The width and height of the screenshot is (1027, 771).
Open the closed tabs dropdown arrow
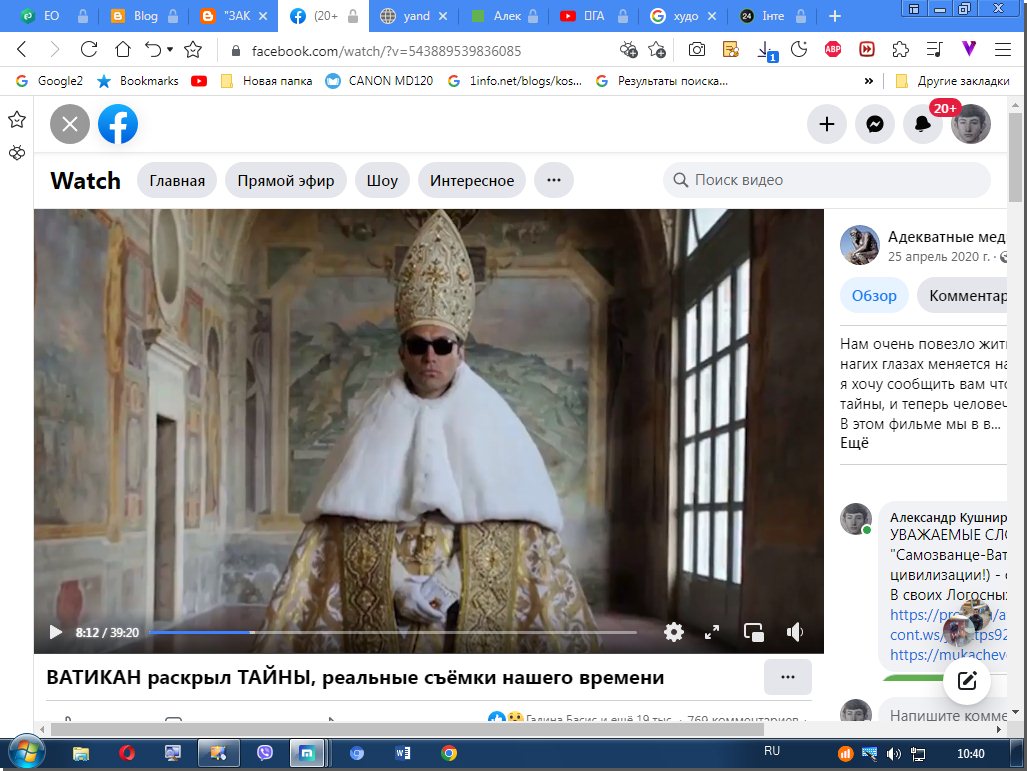pos(170,50)
